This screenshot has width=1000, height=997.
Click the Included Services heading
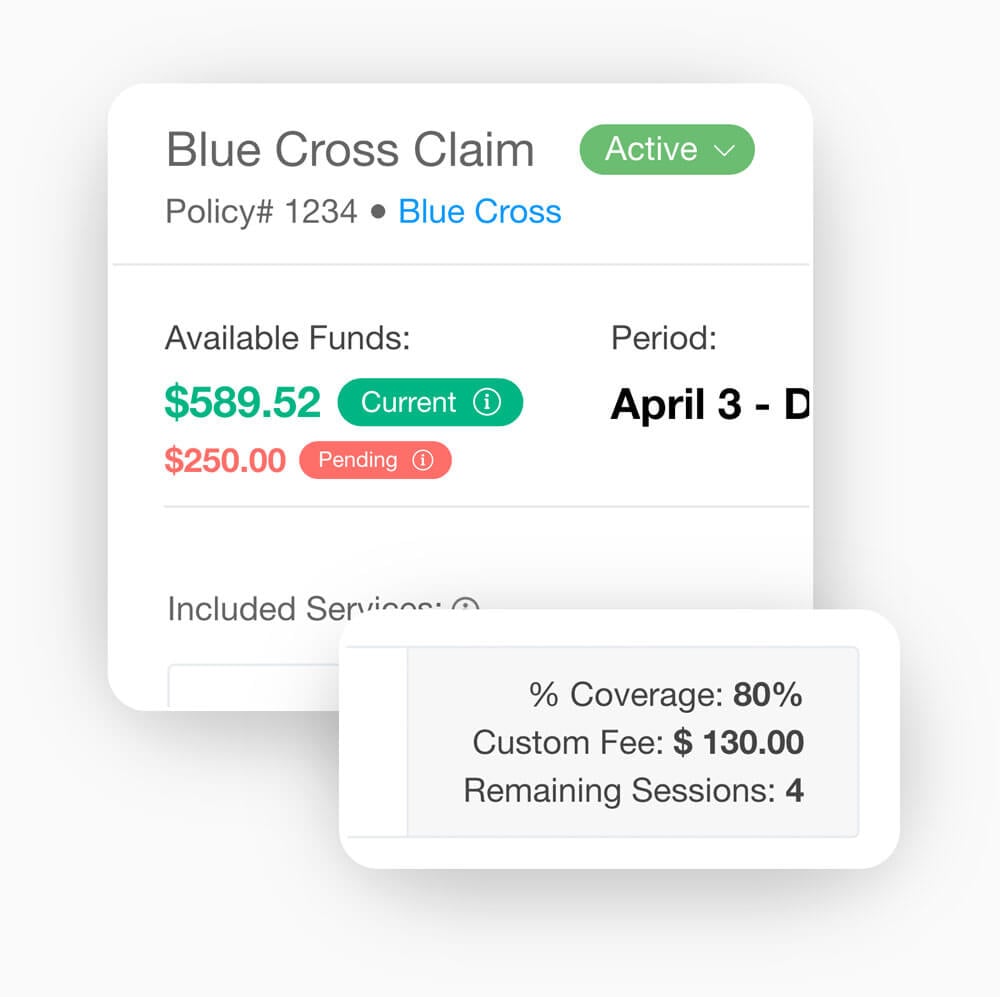300,607
